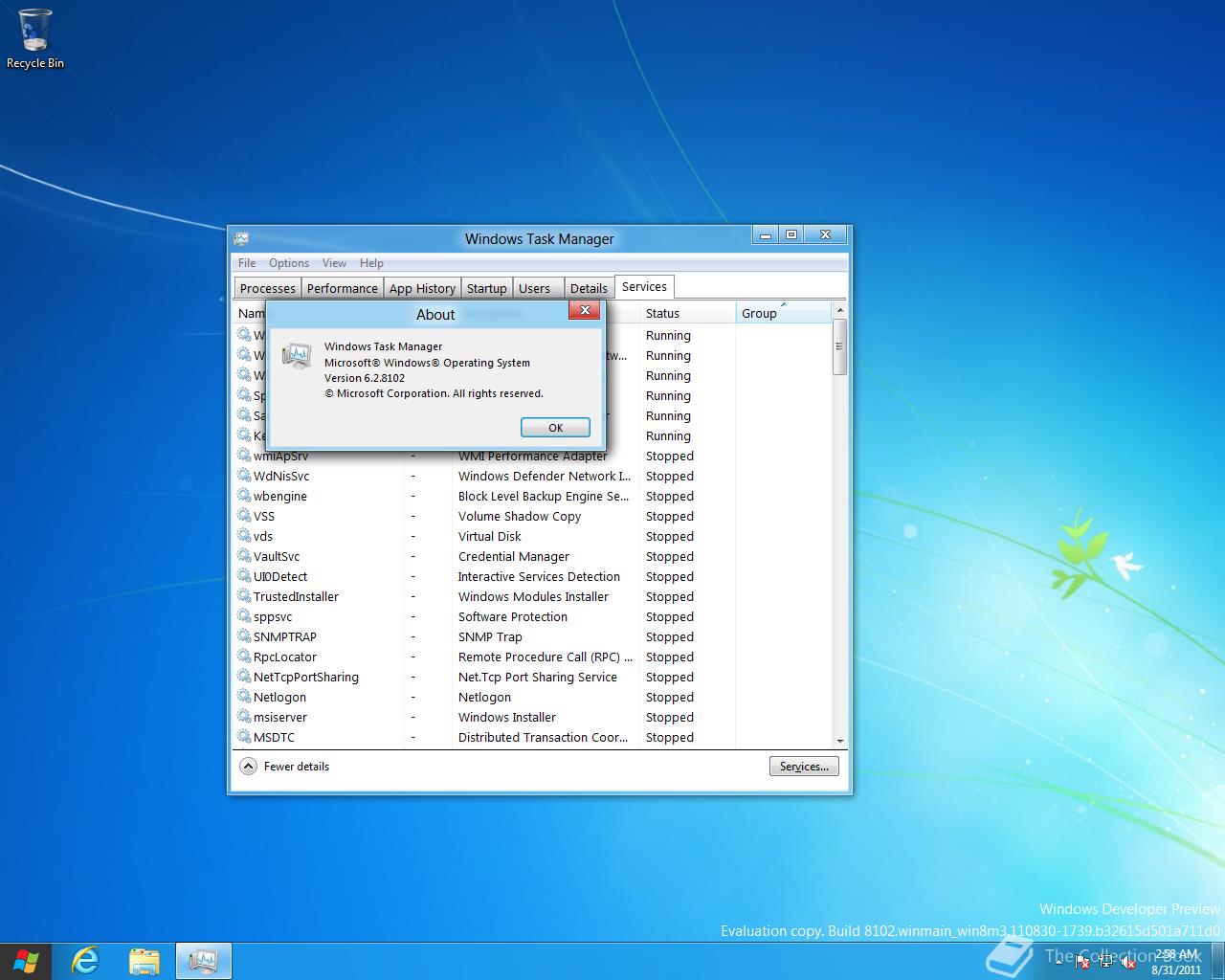This screenshot has width=1225, height=980.
Task: Click the Services... button
Action: coord(804,767)
